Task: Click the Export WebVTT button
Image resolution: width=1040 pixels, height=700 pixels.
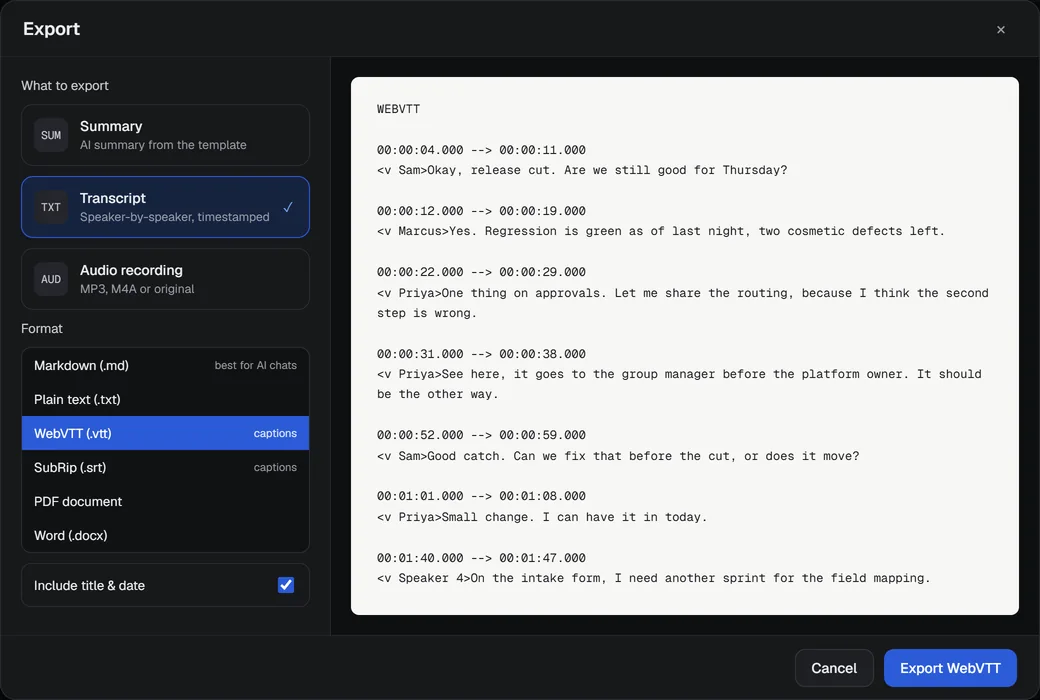Action: coord(950,668)
